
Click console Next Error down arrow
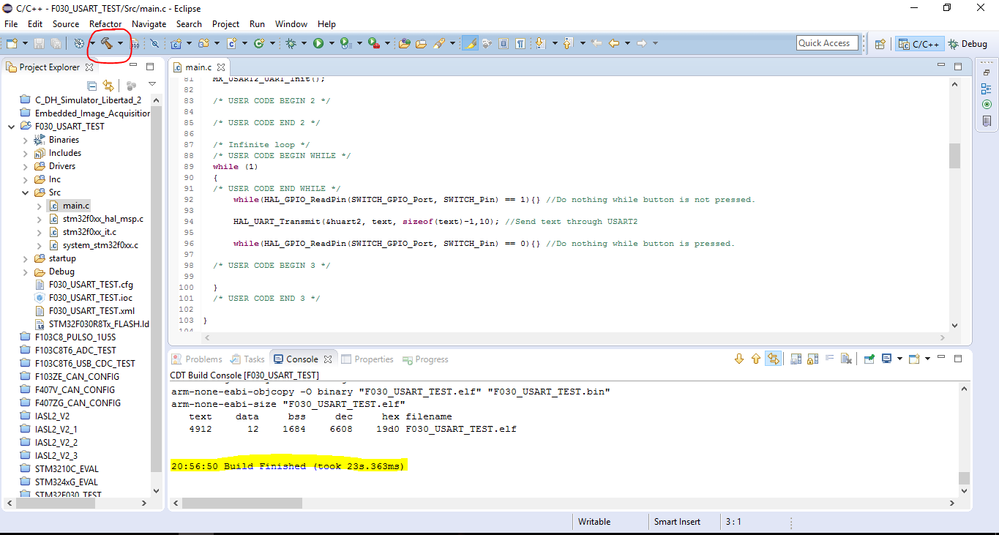tap(739, 359)
